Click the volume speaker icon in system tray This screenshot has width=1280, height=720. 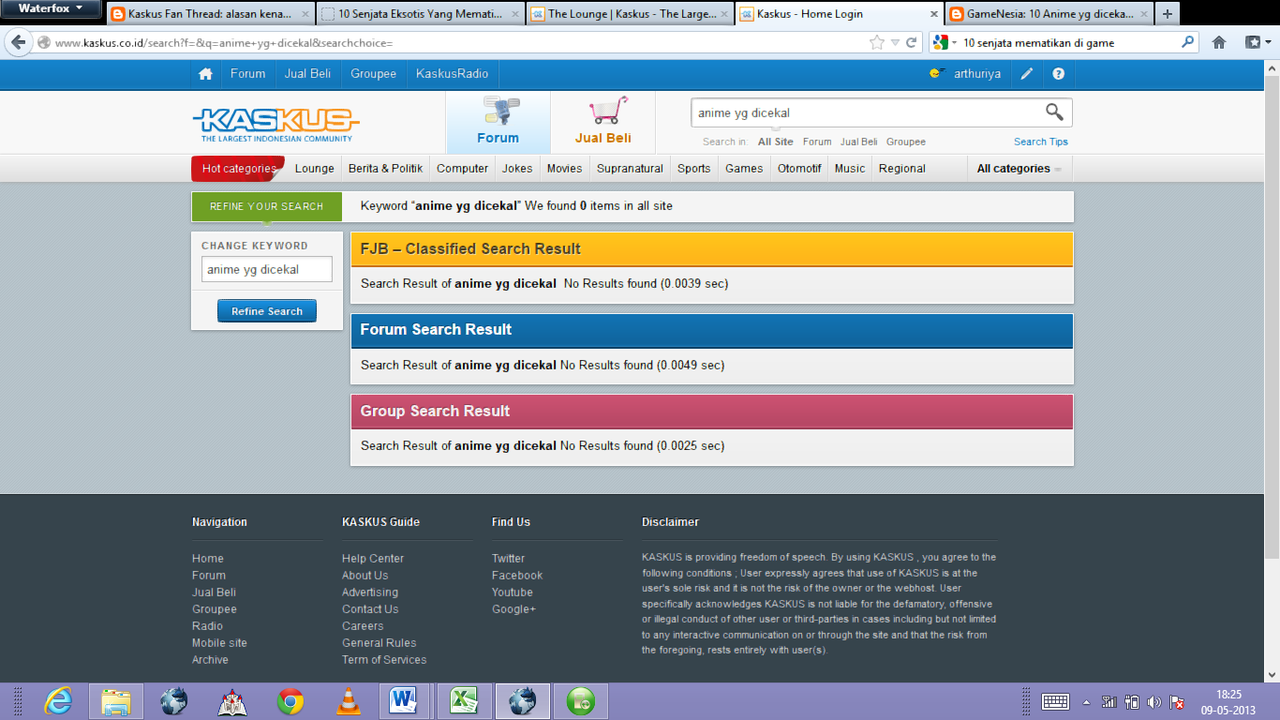click(1155, 702)
